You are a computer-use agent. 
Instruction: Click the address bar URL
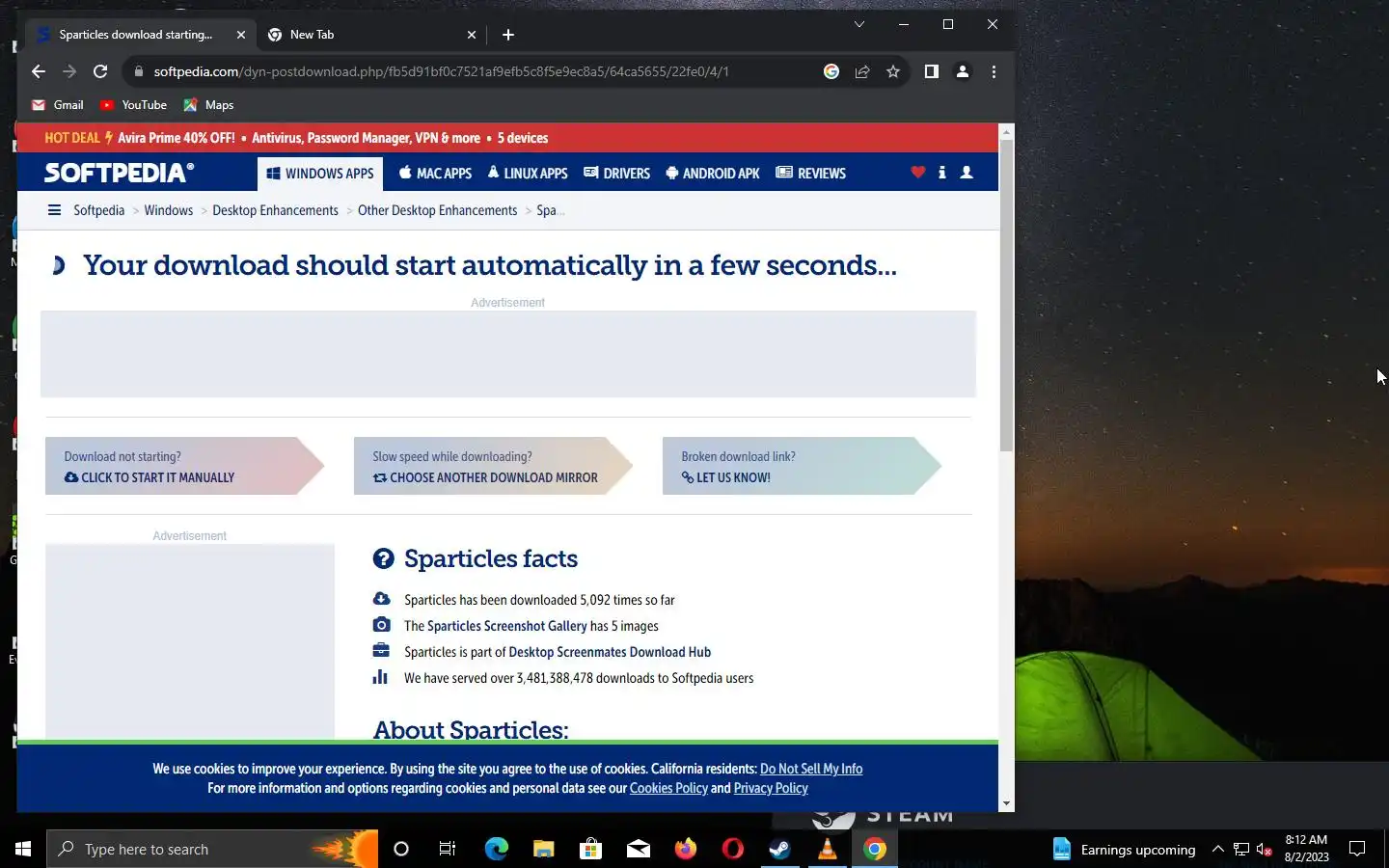[x=441, y=71]
